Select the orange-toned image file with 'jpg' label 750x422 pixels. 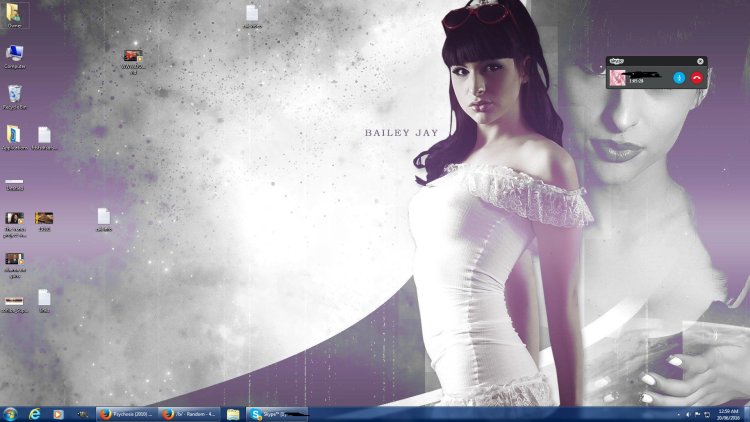coord(44,222)
